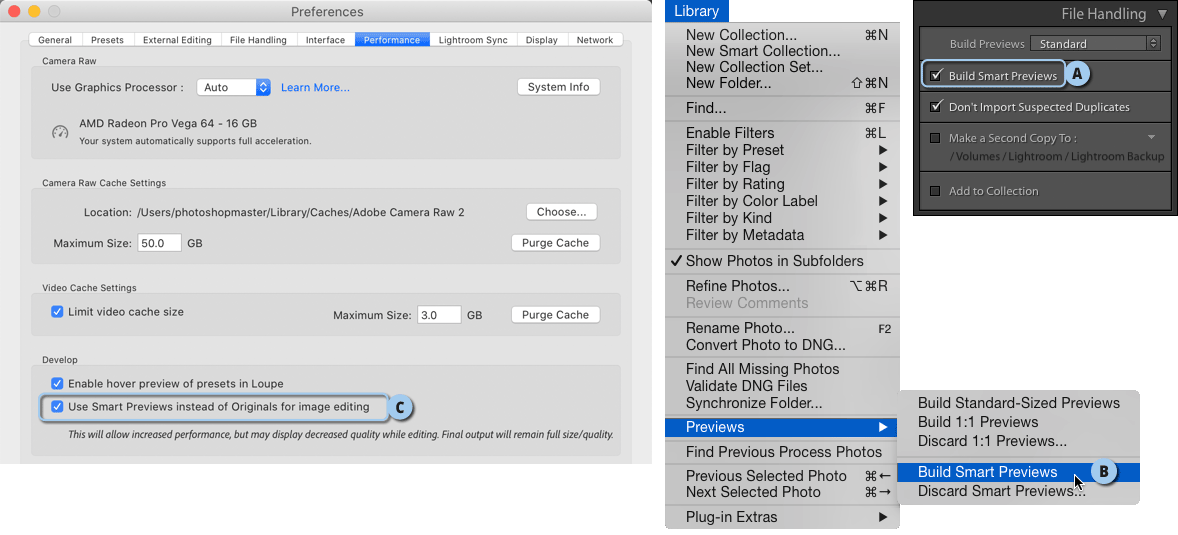
Task: Choose Build Standard-Sized Previews
Action: coord(1019,404)
